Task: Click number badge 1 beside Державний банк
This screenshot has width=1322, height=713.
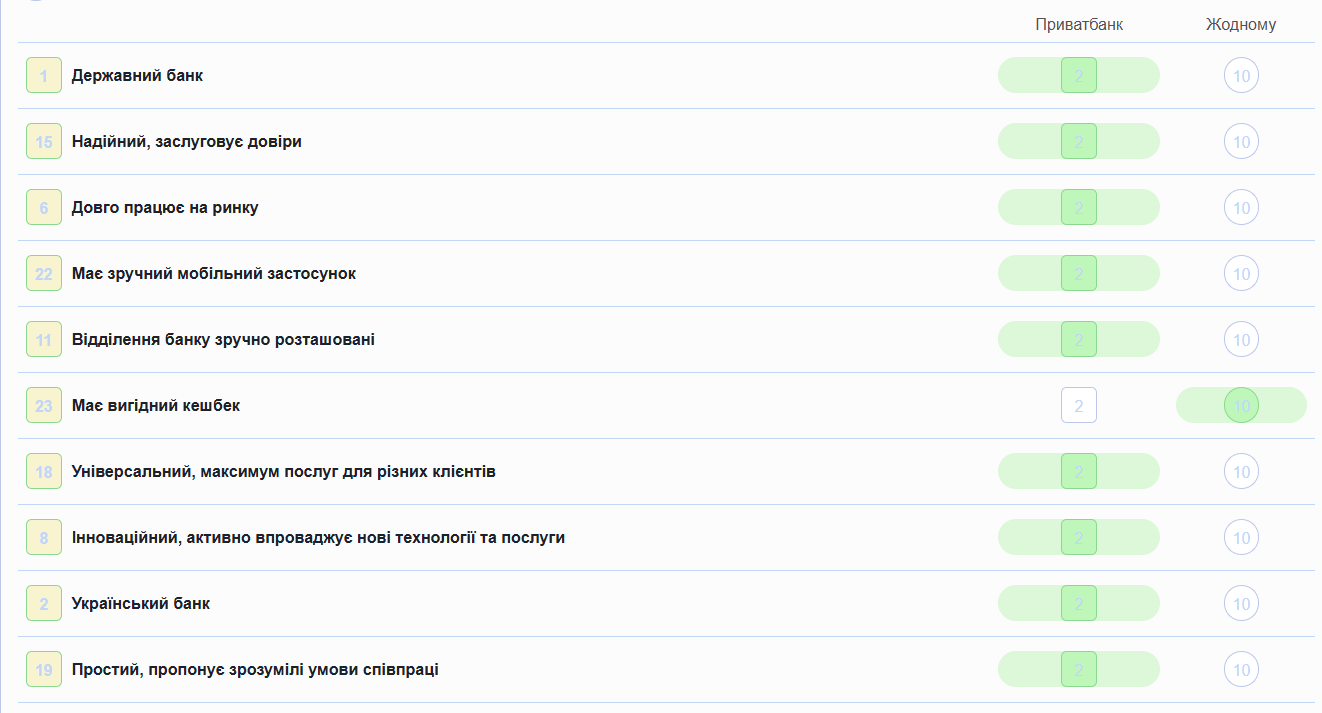Action: pyautogui.click(x=44, y=75)
